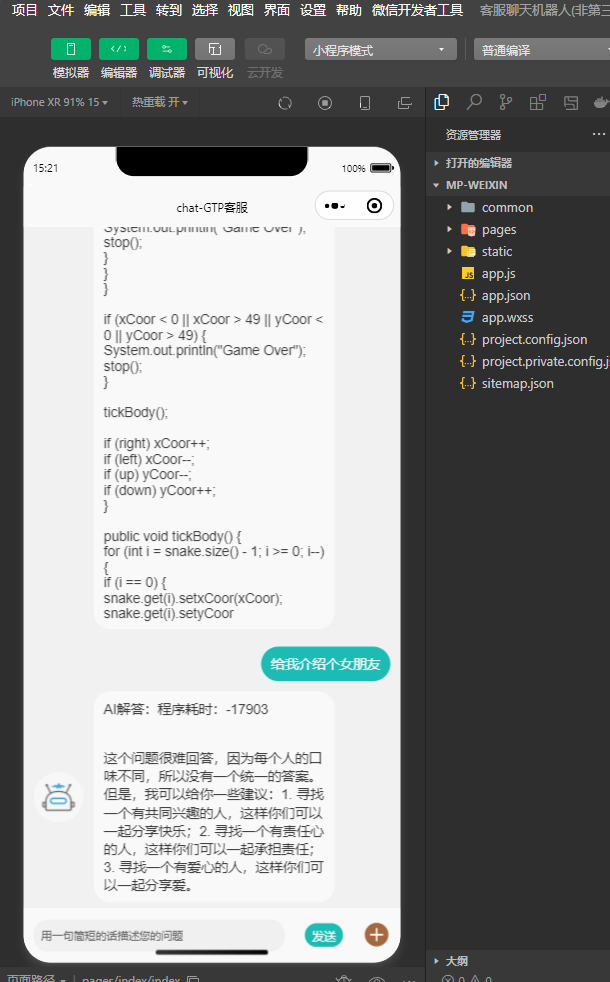Click the phone device view icon
The width and height of the screenshot is (610, 982).
(364, 103)
